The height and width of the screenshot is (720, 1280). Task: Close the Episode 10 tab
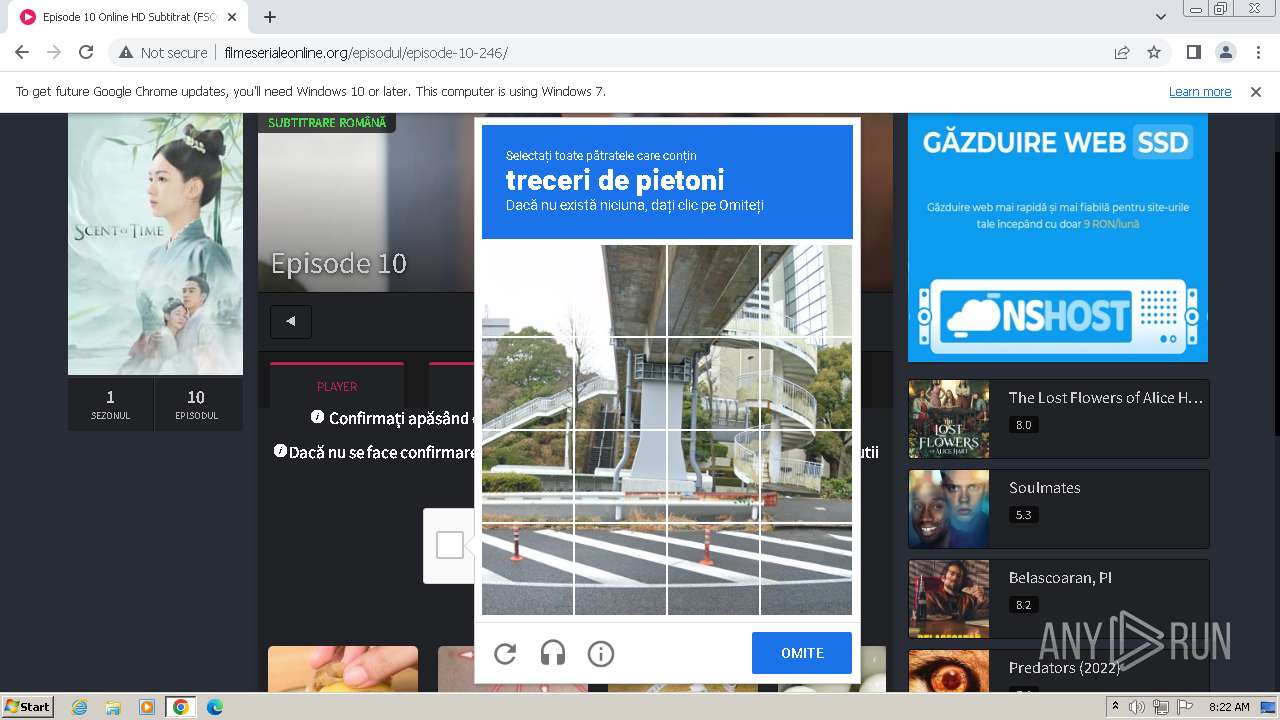(233, 17)
